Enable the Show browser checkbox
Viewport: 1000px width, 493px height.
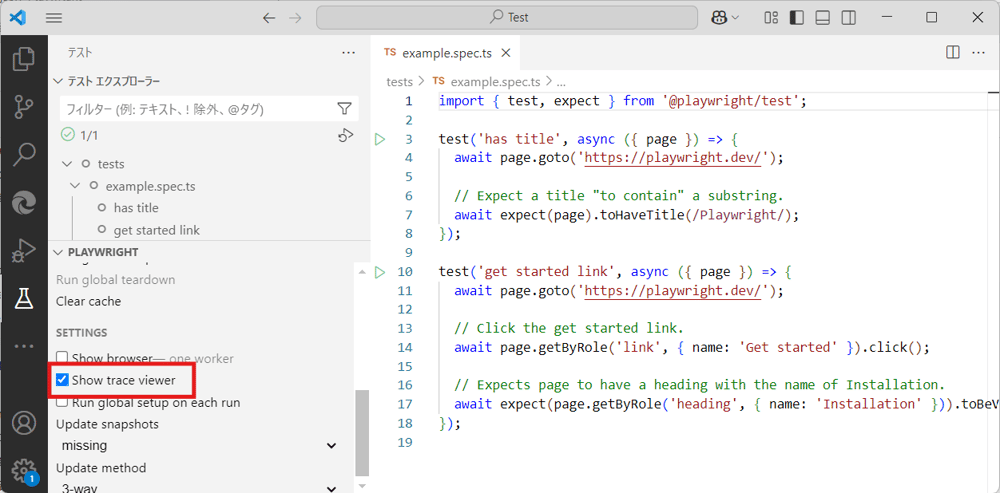[62, 358]
